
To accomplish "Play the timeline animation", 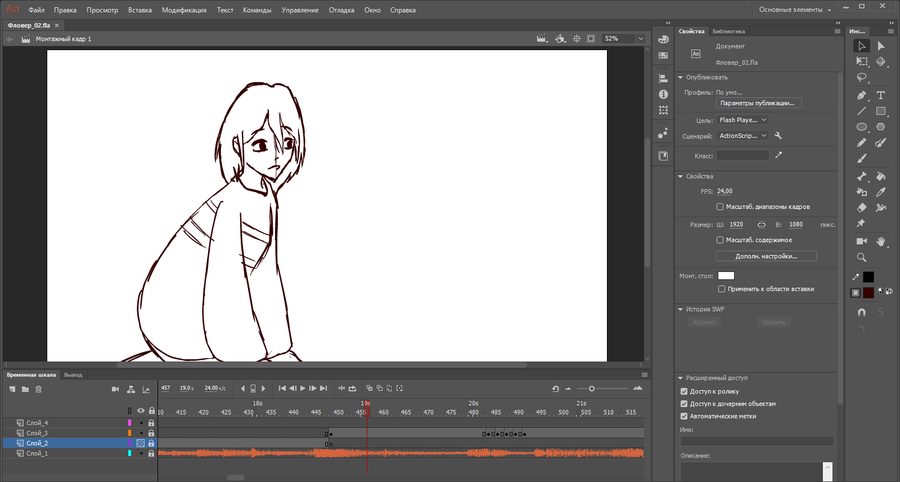I will tap(302, 388).
